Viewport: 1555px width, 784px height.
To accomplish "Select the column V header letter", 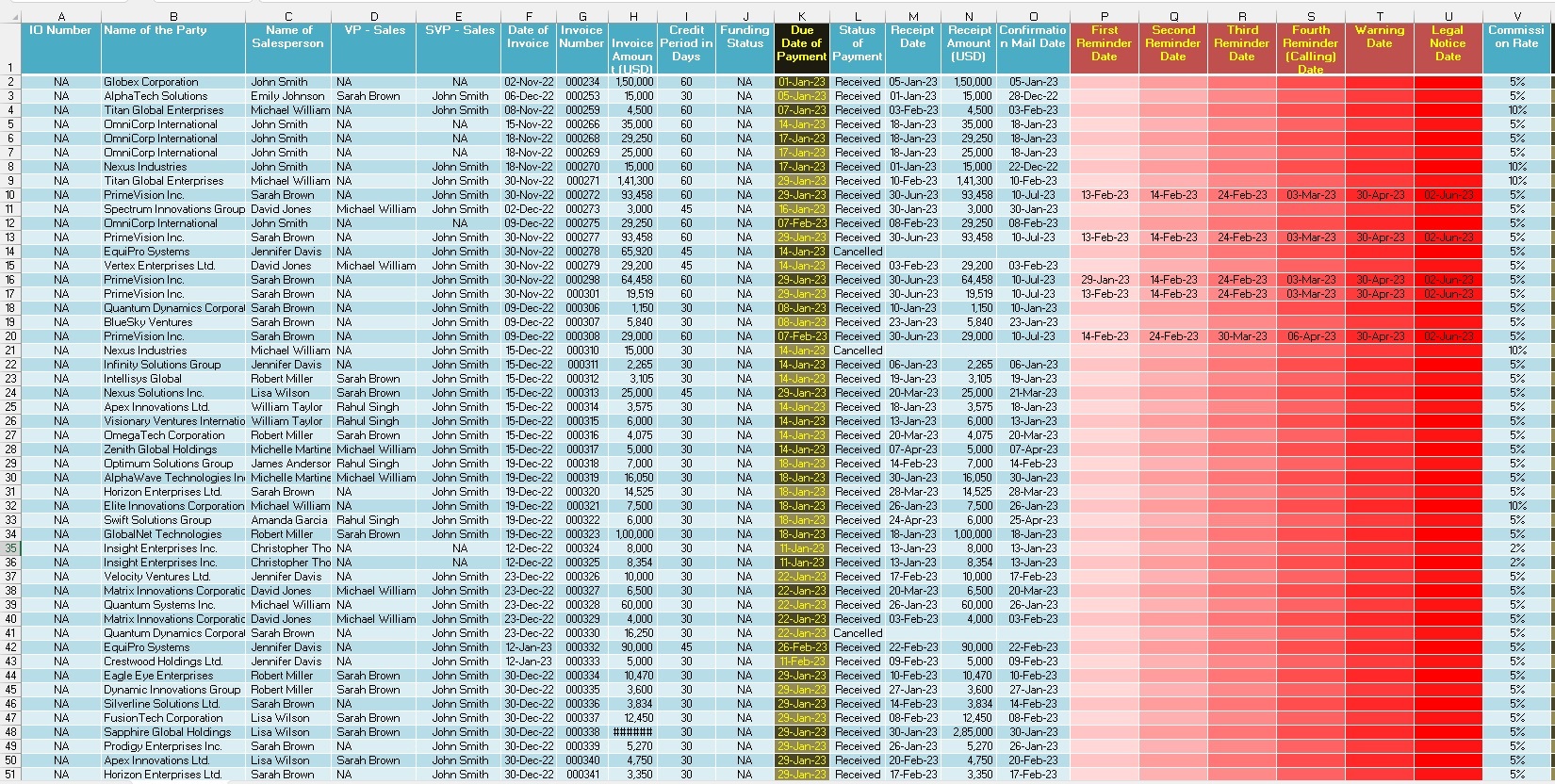I will click(x=1516, y=16).
